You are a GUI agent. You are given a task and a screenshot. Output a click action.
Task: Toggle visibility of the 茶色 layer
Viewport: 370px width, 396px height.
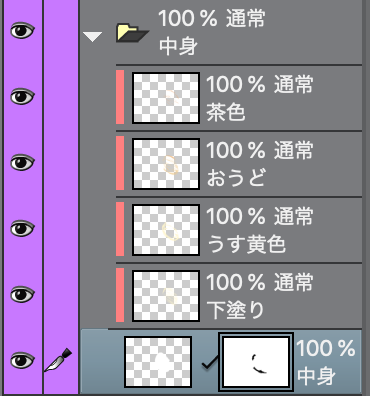pos(22,97)
